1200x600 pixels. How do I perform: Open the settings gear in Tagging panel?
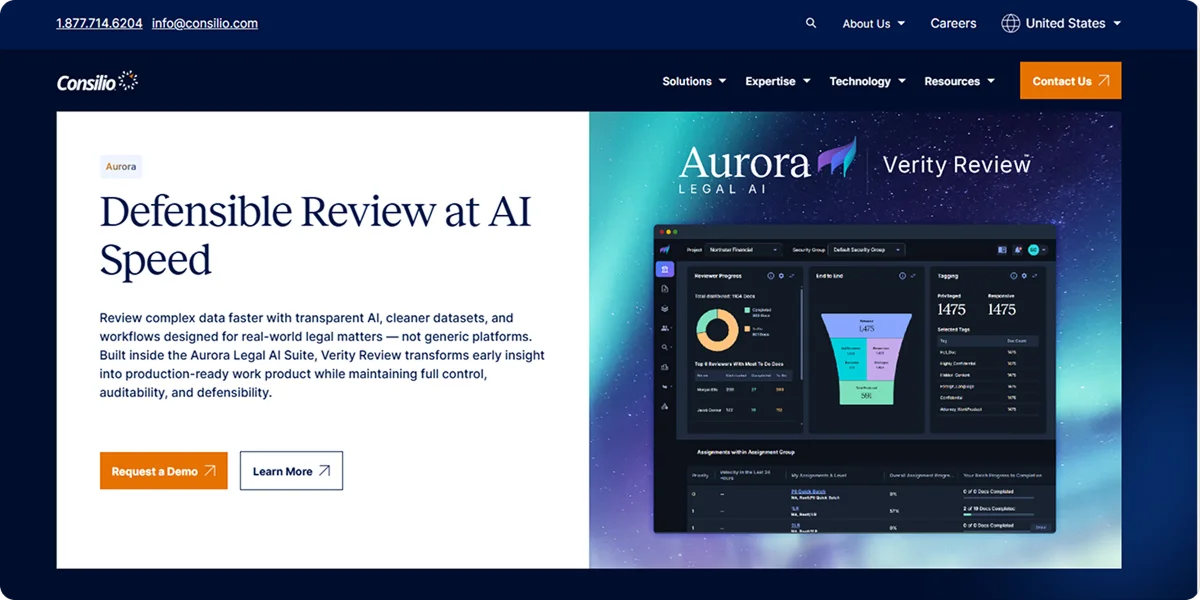(x=1025, y=275)
